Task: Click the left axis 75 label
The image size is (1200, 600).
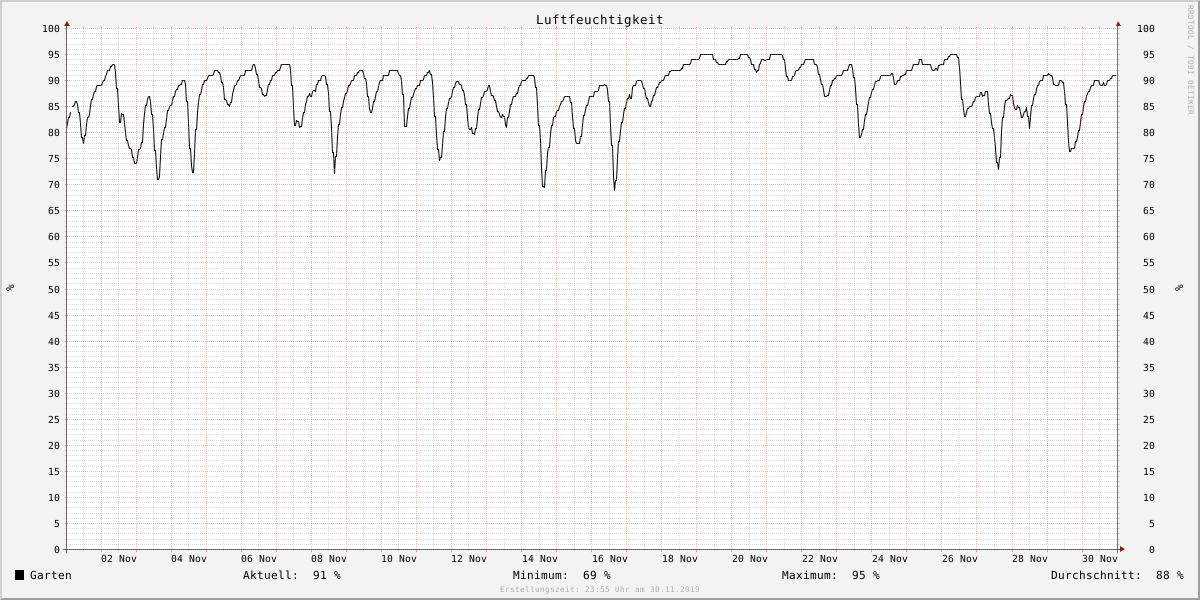Action: pos(54,158)
